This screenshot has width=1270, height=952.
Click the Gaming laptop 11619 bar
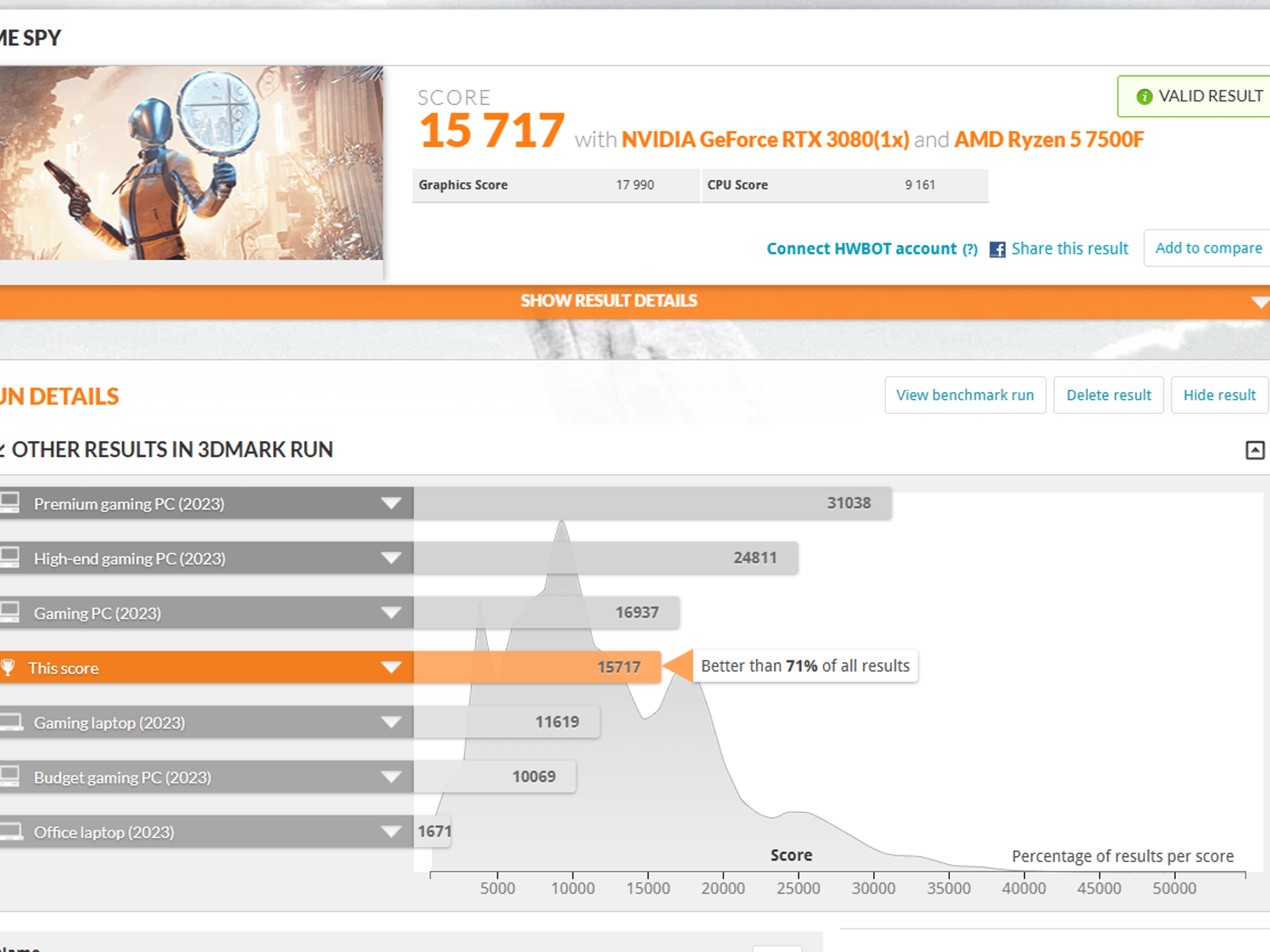(507, 722)
